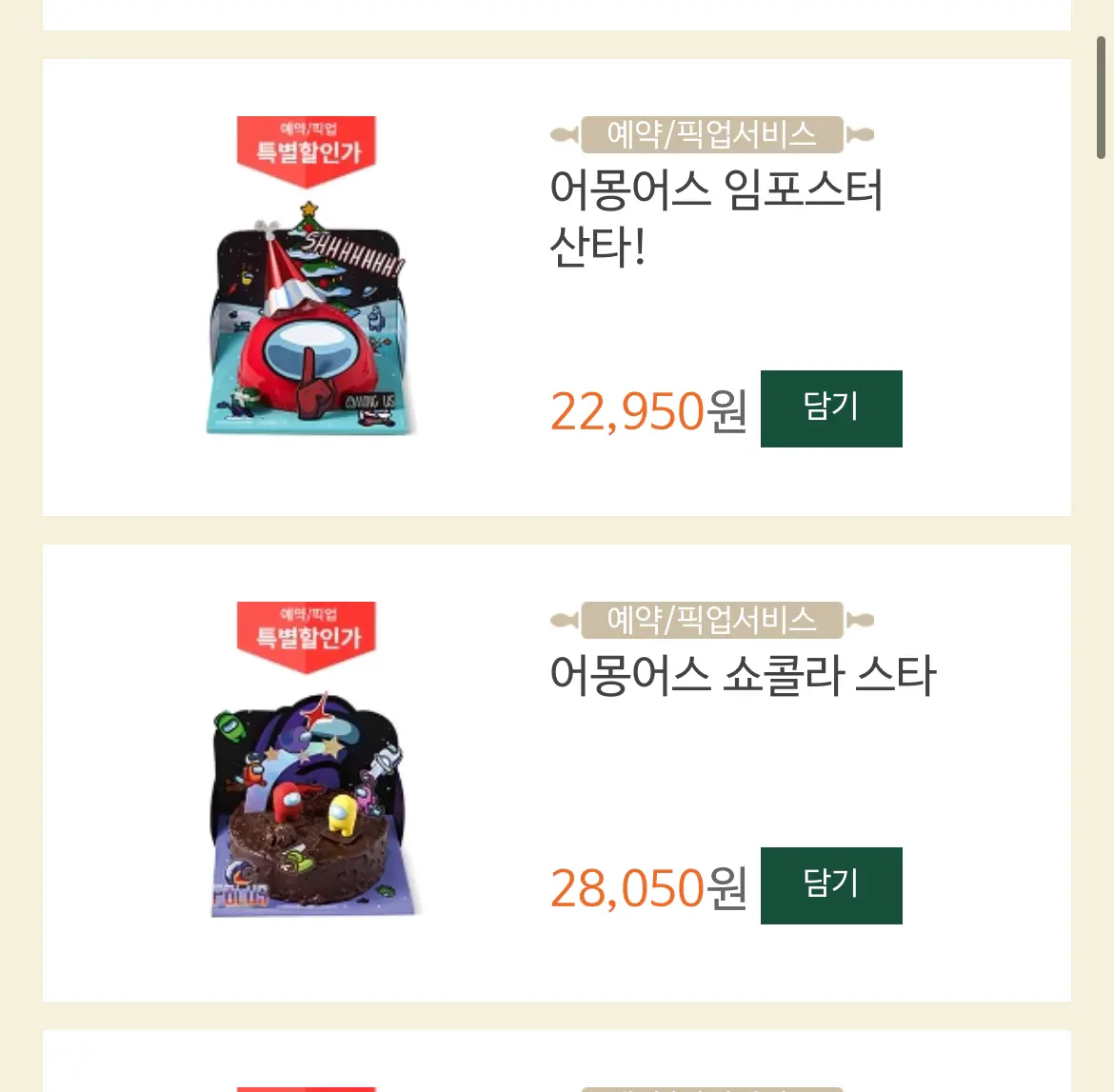The image size is (1114, 1092).
Task: Click left rolling-pin handle on 쇼콜라 스타 label
Action: pyautogui.click(x=566, y=620)
